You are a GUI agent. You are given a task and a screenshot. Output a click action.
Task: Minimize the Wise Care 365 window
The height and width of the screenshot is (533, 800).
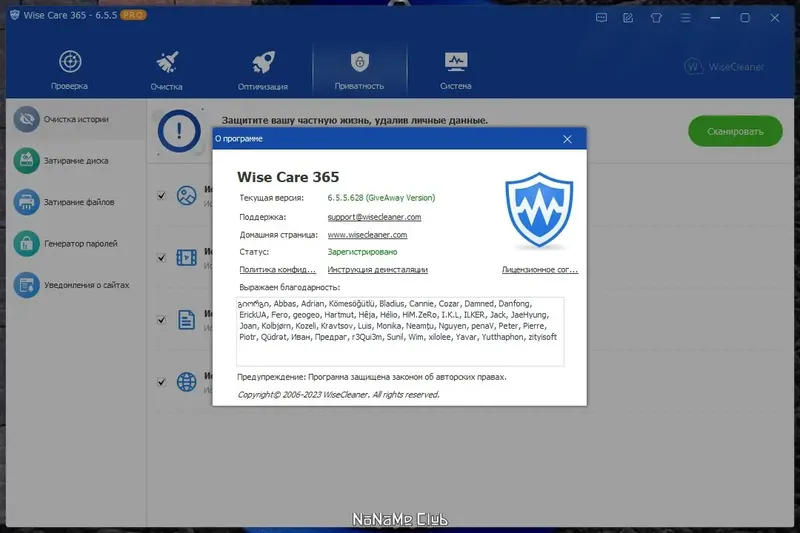pyautogui.click(x=715, y=18)
